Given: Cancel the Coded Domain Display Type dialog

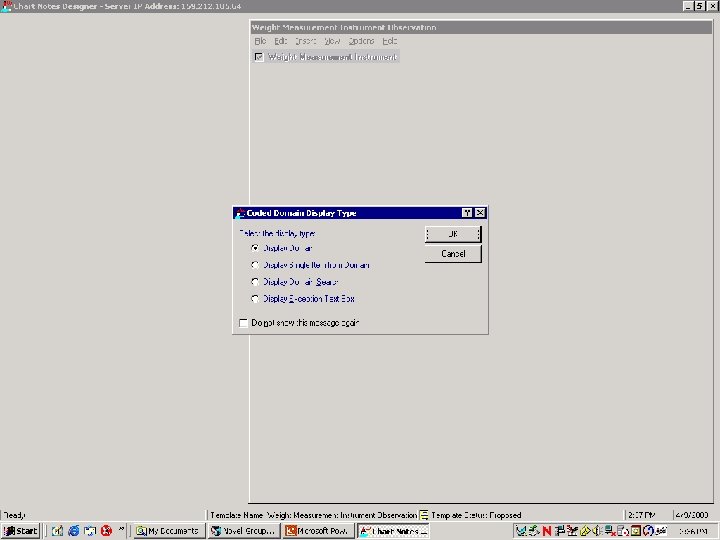Looking at the screenshot, I should point(453,253).
